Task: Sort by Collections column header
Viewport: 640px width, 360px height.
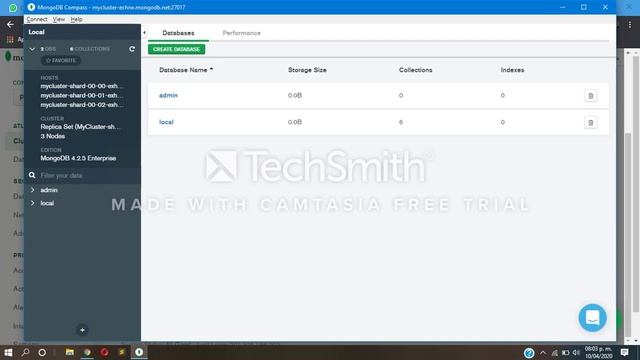Action: click(416, 70)
